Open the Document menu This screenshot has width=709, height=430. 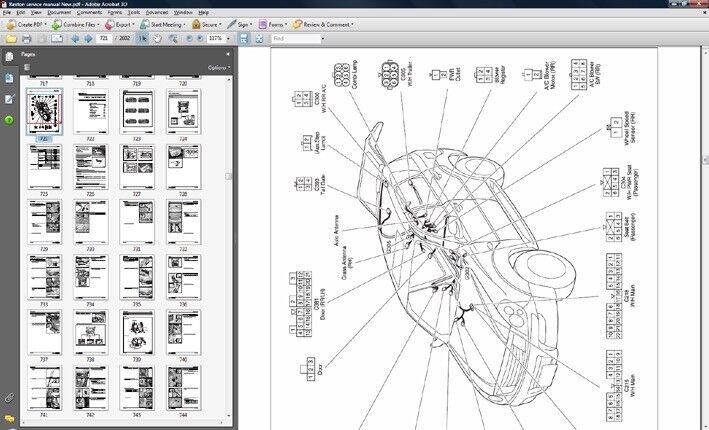[x=61, y=13]
